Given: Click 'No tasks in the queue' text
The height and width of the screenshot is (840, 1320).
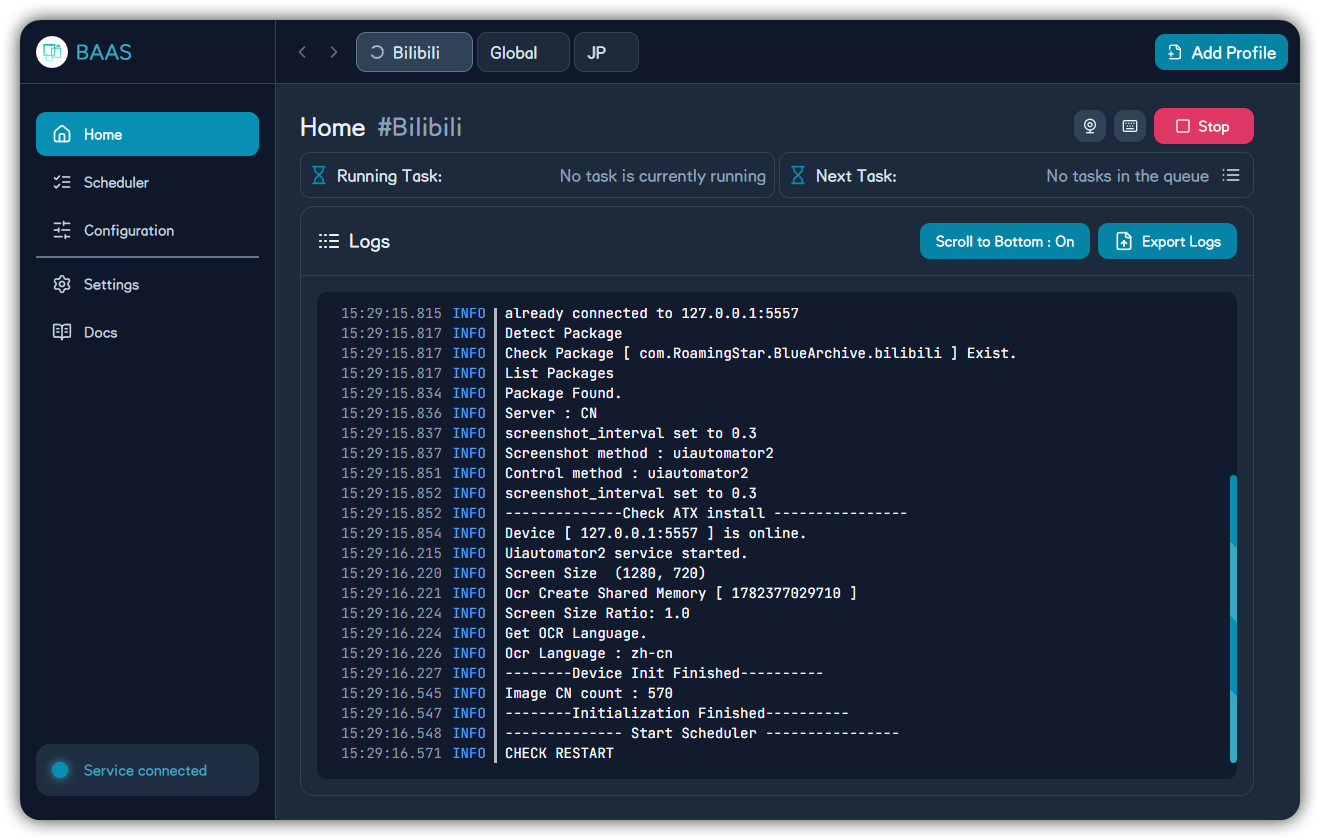Looking at the screenshot, I should click(1128, 176).
